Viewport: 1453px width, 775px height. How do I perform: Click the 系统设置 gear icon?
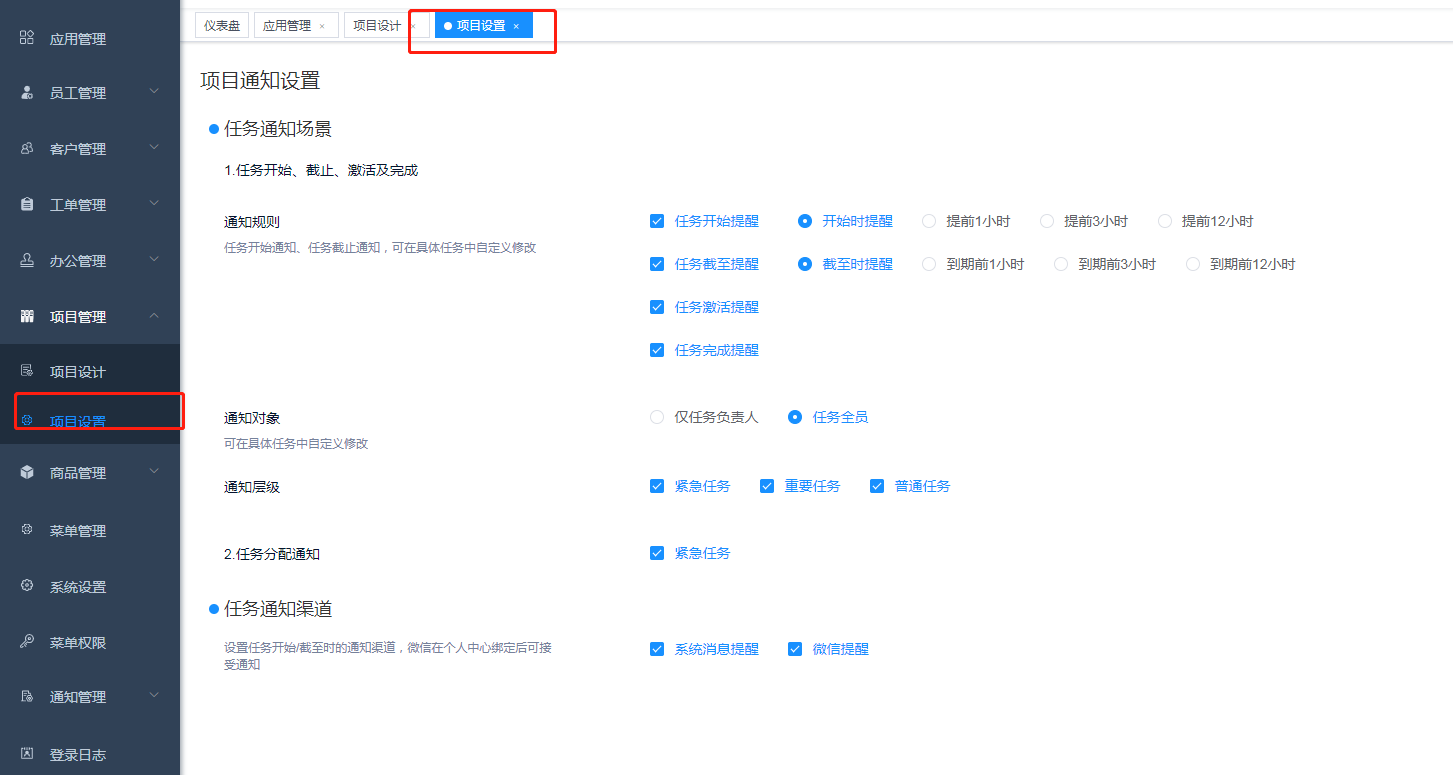point(27,586)
